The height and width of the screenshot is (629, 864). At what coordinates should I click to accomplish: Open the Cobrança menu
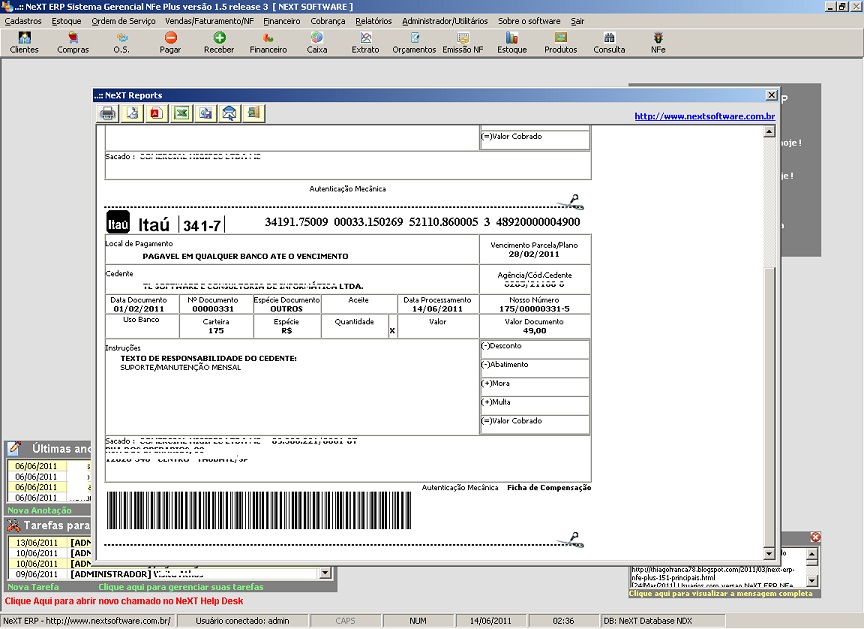pos(328,21)
